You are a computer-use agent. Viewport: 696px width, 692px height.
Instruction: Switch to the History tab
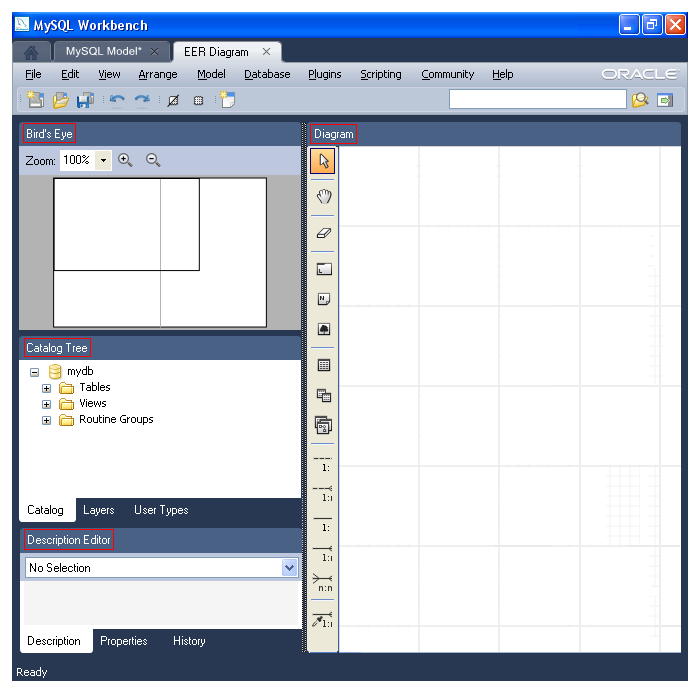point(189,641)
